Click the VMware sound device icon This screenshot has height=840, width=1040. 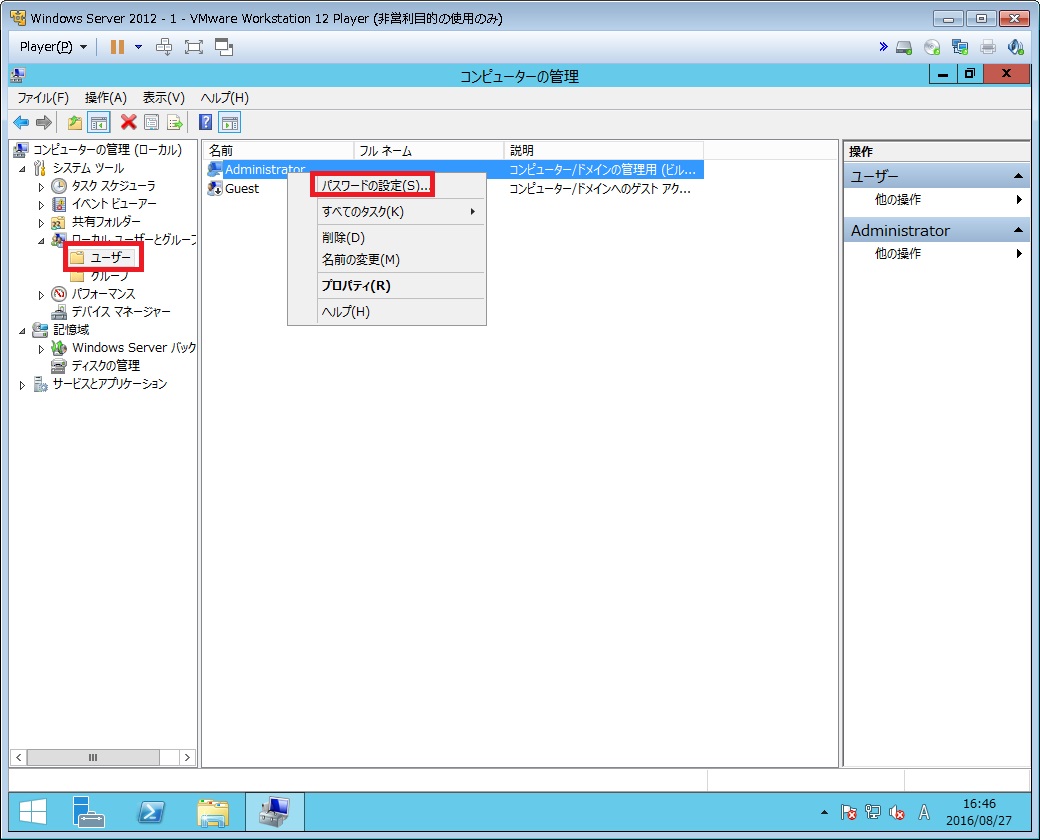point(1015,47)
